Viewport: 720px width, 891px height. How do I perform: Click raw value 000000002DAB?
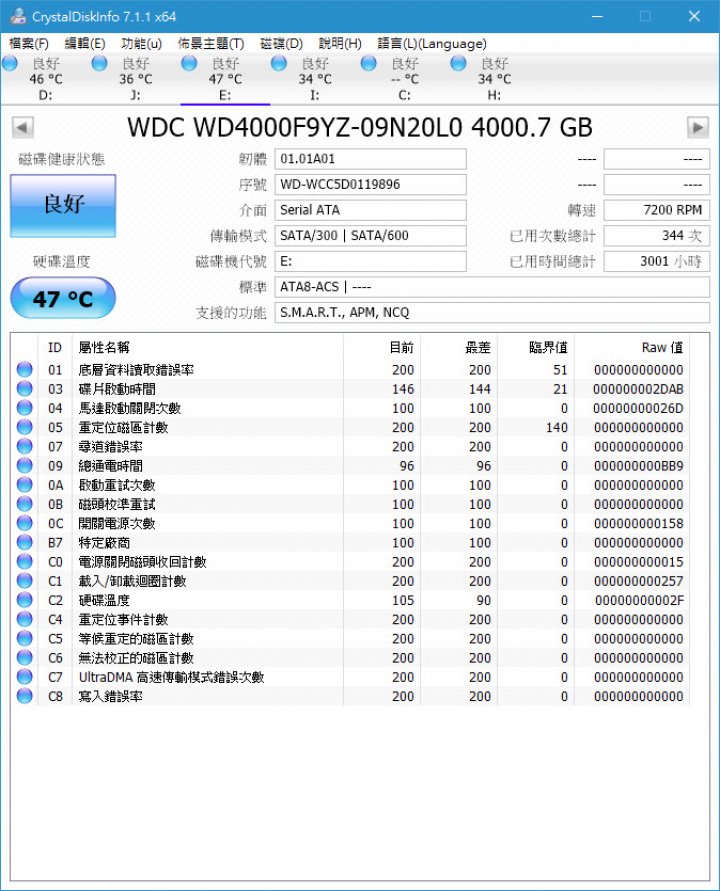click(638, 389)
